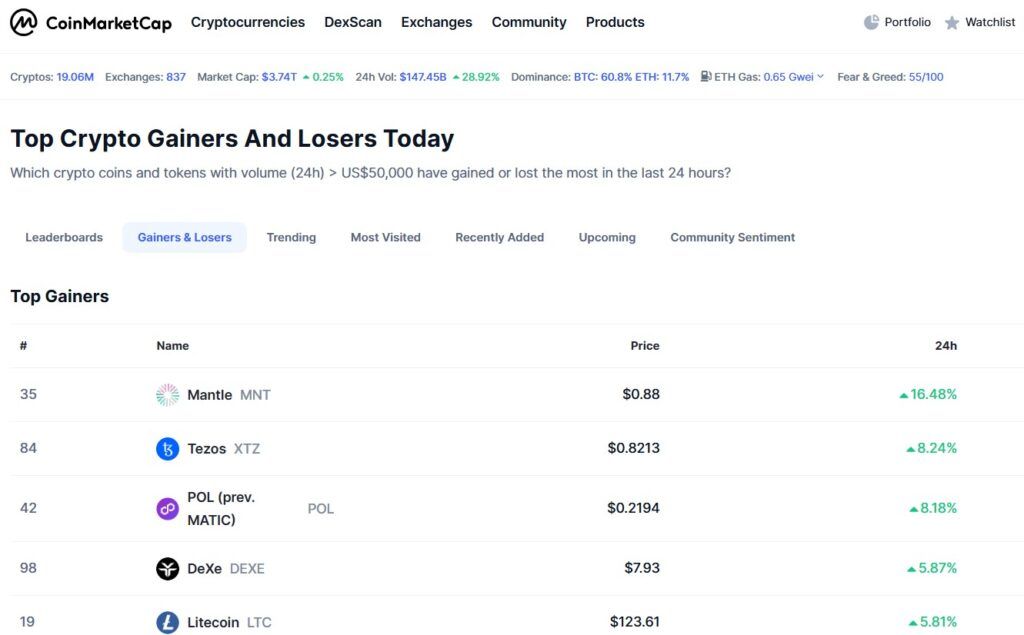
Task: Sort by the 24h column header
Action: click(x=945, y=346)
